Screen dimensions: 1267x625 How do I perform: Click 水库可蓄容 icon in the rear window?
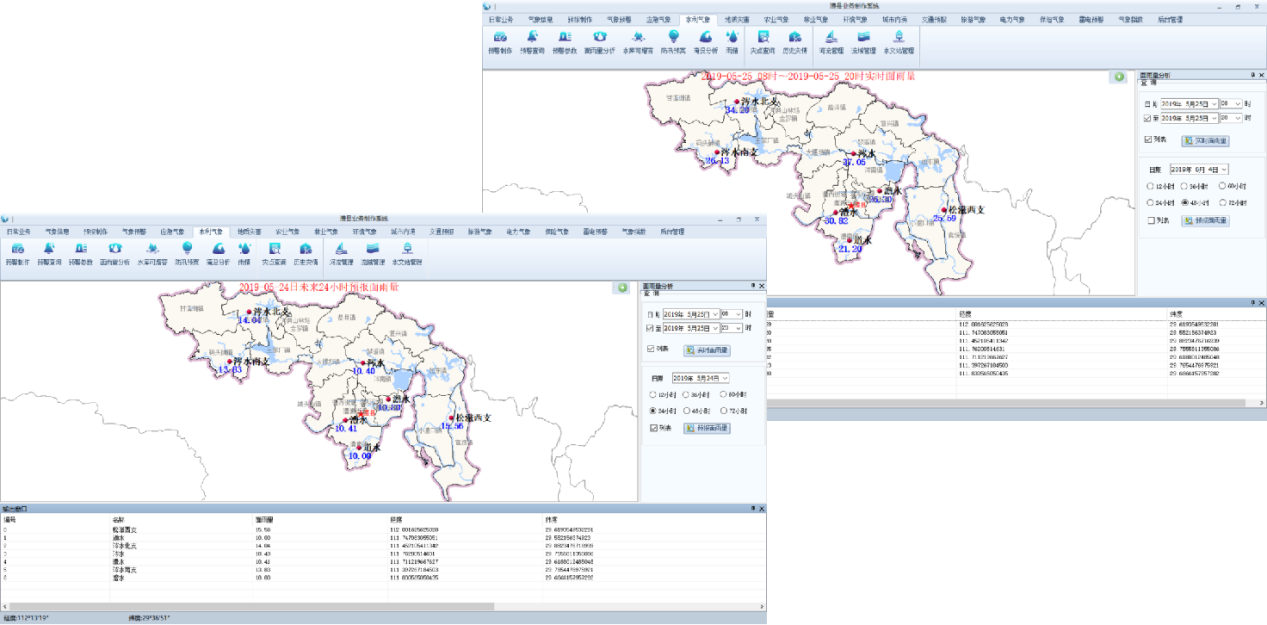click(638, 41)
